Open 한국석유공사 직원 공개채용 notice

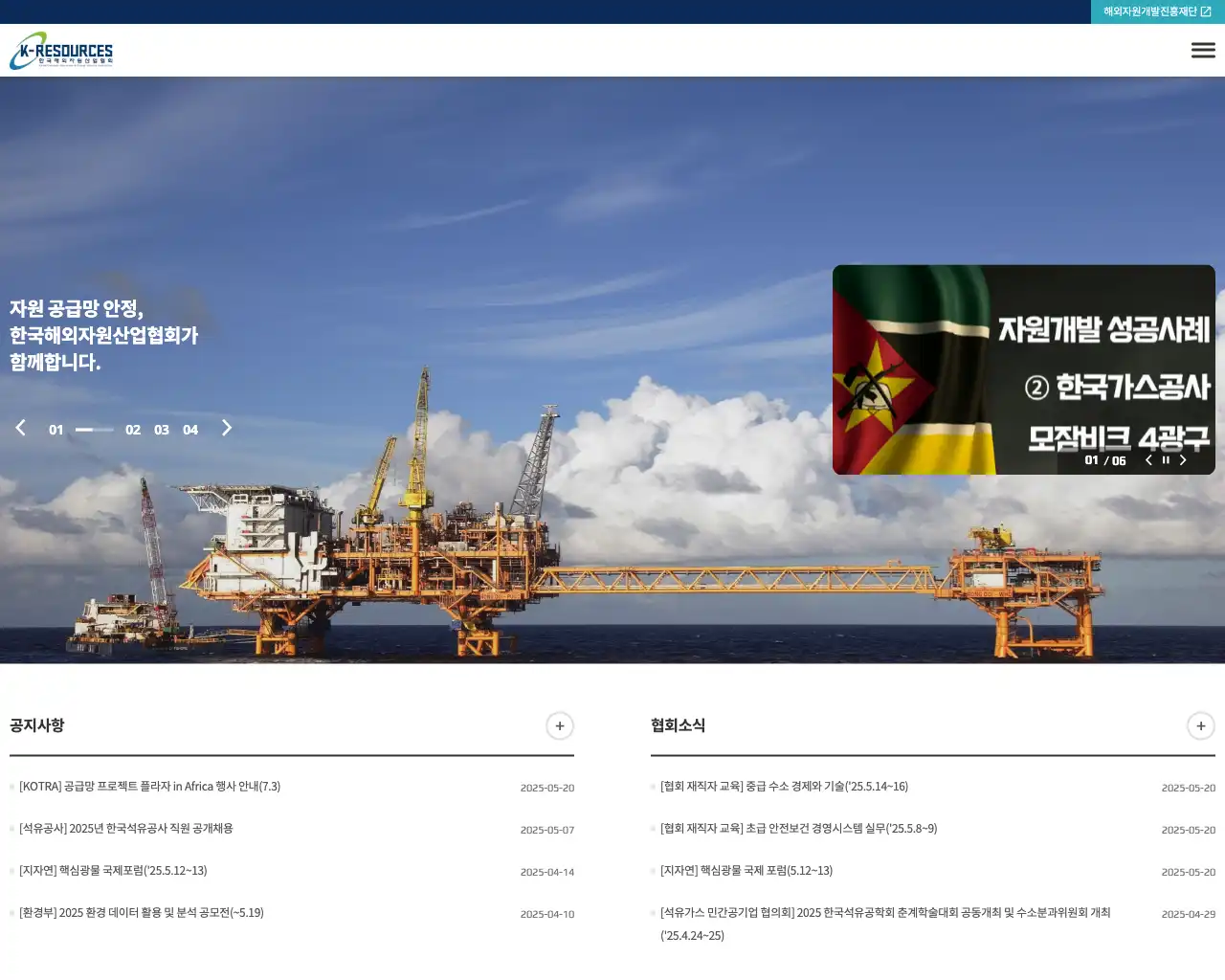click(x=126, y=829)
